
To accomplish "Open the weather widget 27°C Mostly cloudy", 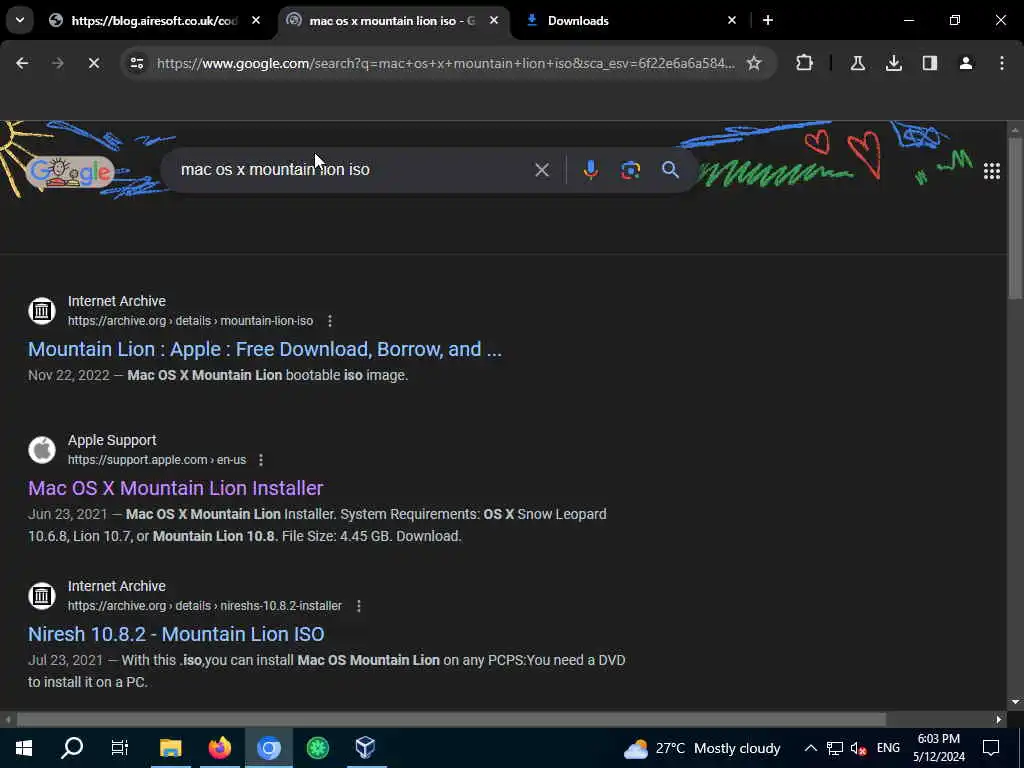I will (x=703, y=748).
